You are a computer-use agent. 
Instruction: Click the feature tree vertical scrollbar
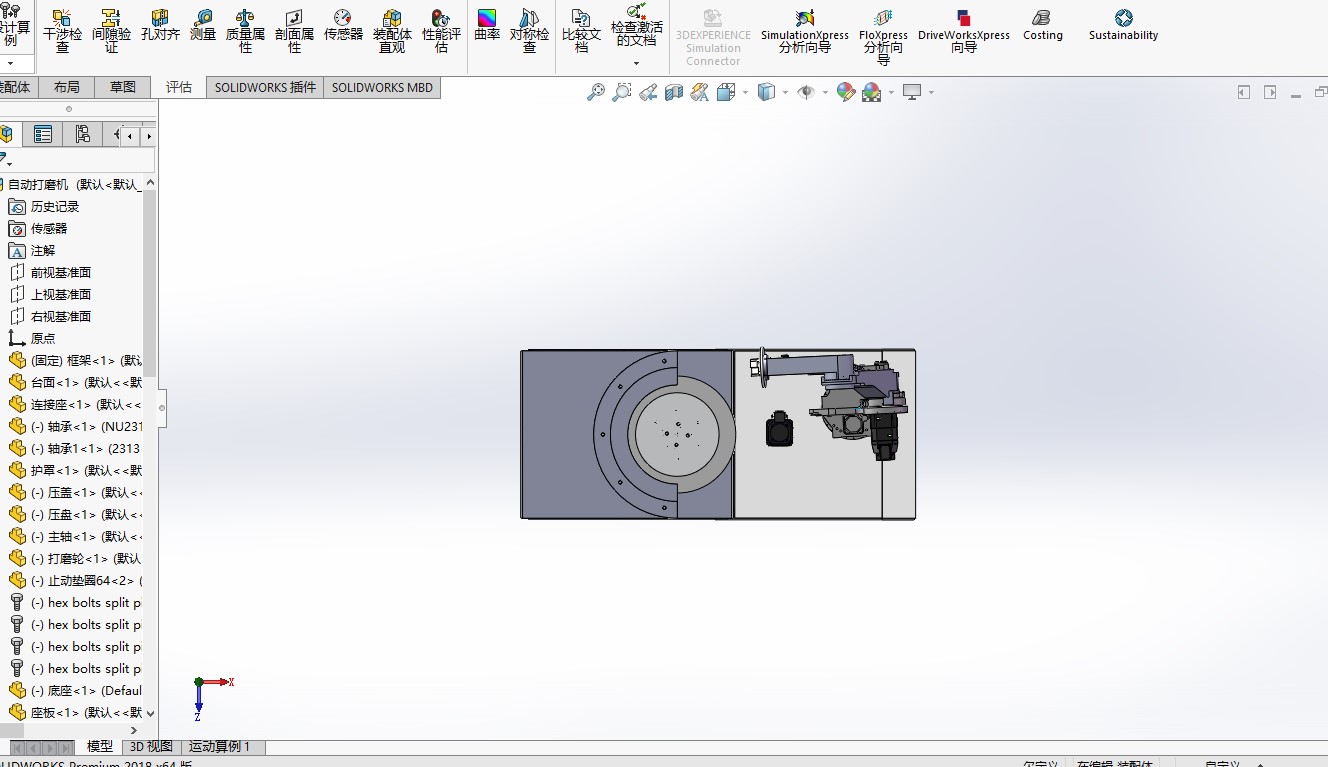tap(150, 285)
